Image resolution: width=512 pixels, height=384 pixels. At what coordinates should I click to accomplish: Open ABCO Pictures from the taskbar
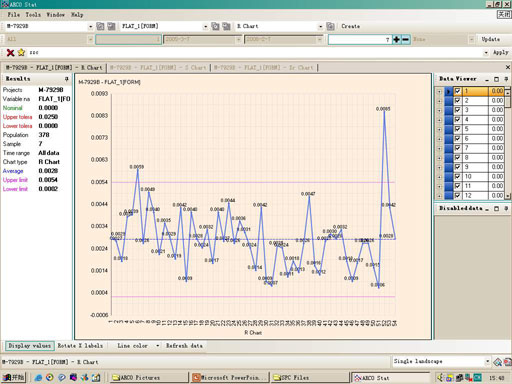[x=149, y=378]
